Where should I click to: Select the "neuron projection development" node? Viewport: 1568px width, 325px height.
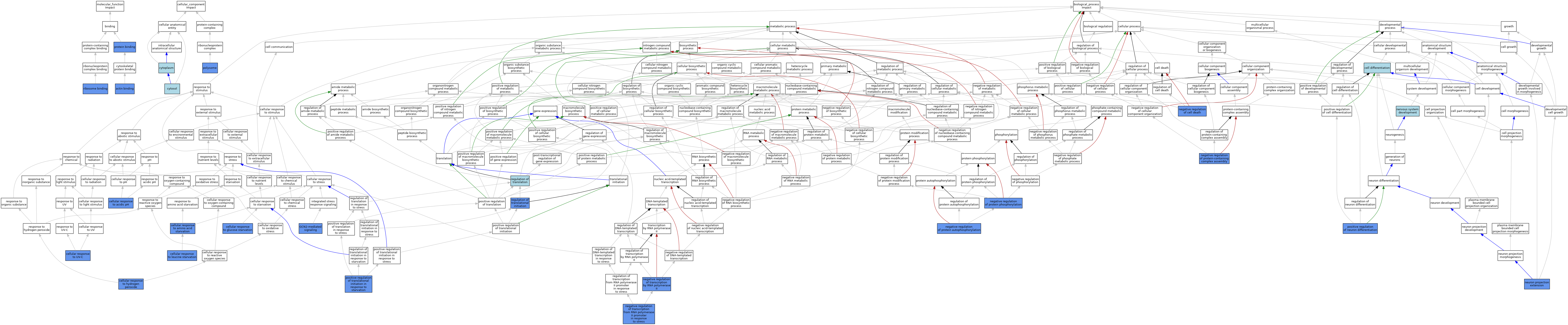[1474, 228]
